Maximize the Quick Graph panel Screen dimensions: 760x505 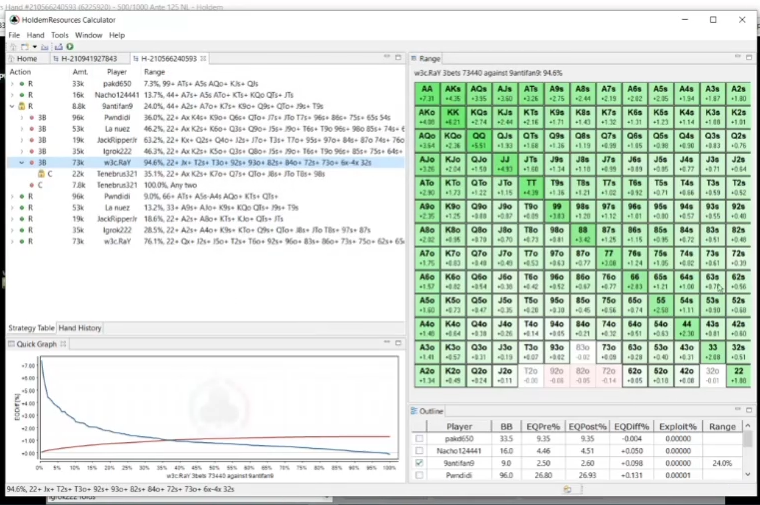[x=398, y=343]
